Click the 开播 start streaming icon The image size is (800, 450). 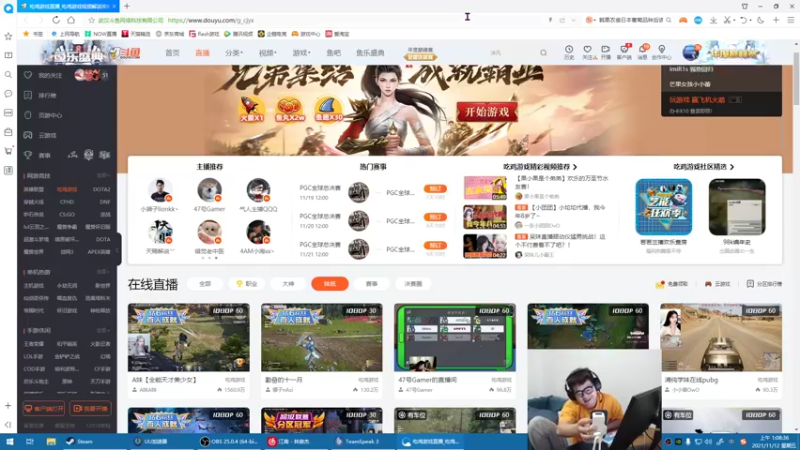point(606,52)
